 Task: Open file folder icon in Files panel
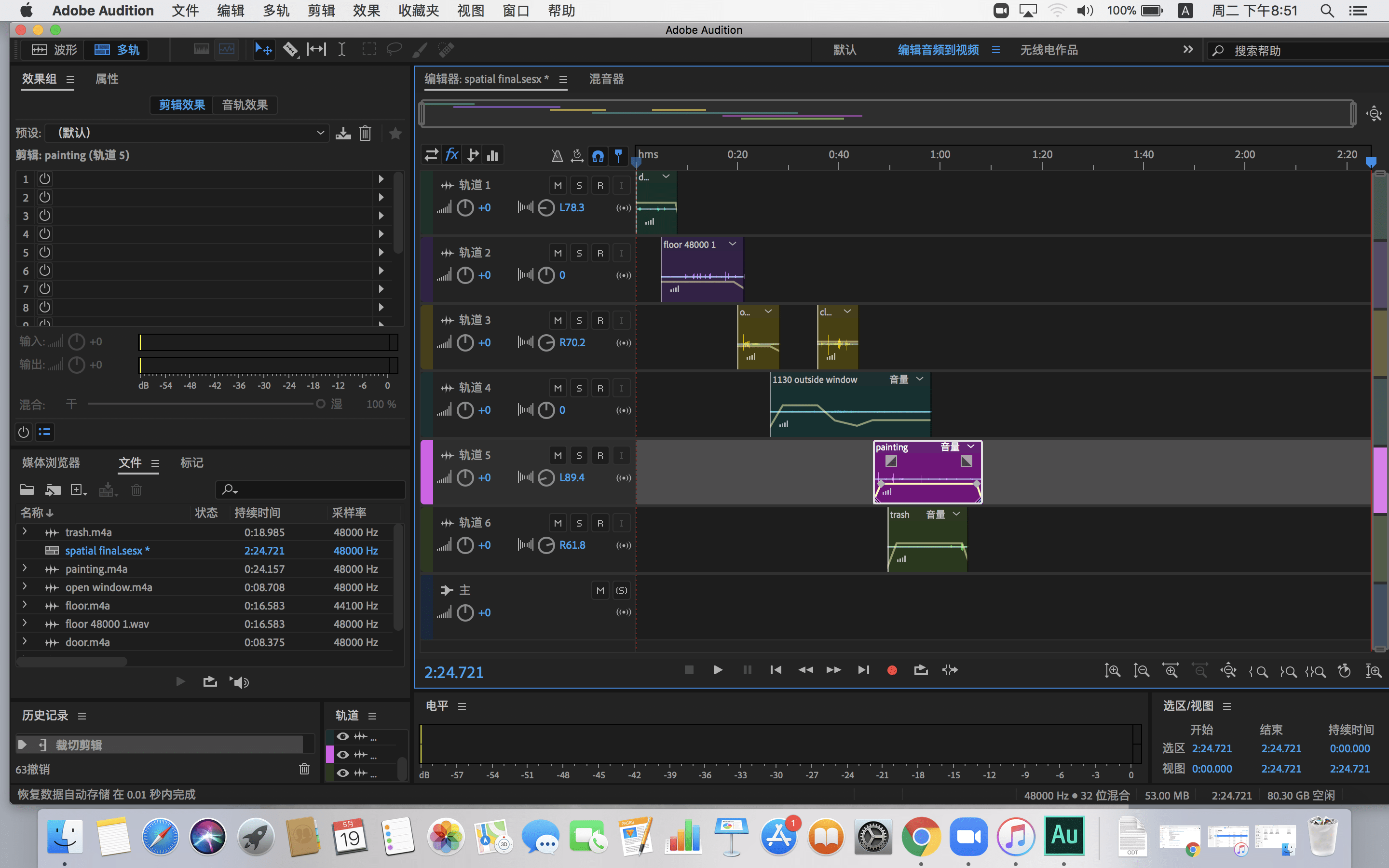point(27,489)
